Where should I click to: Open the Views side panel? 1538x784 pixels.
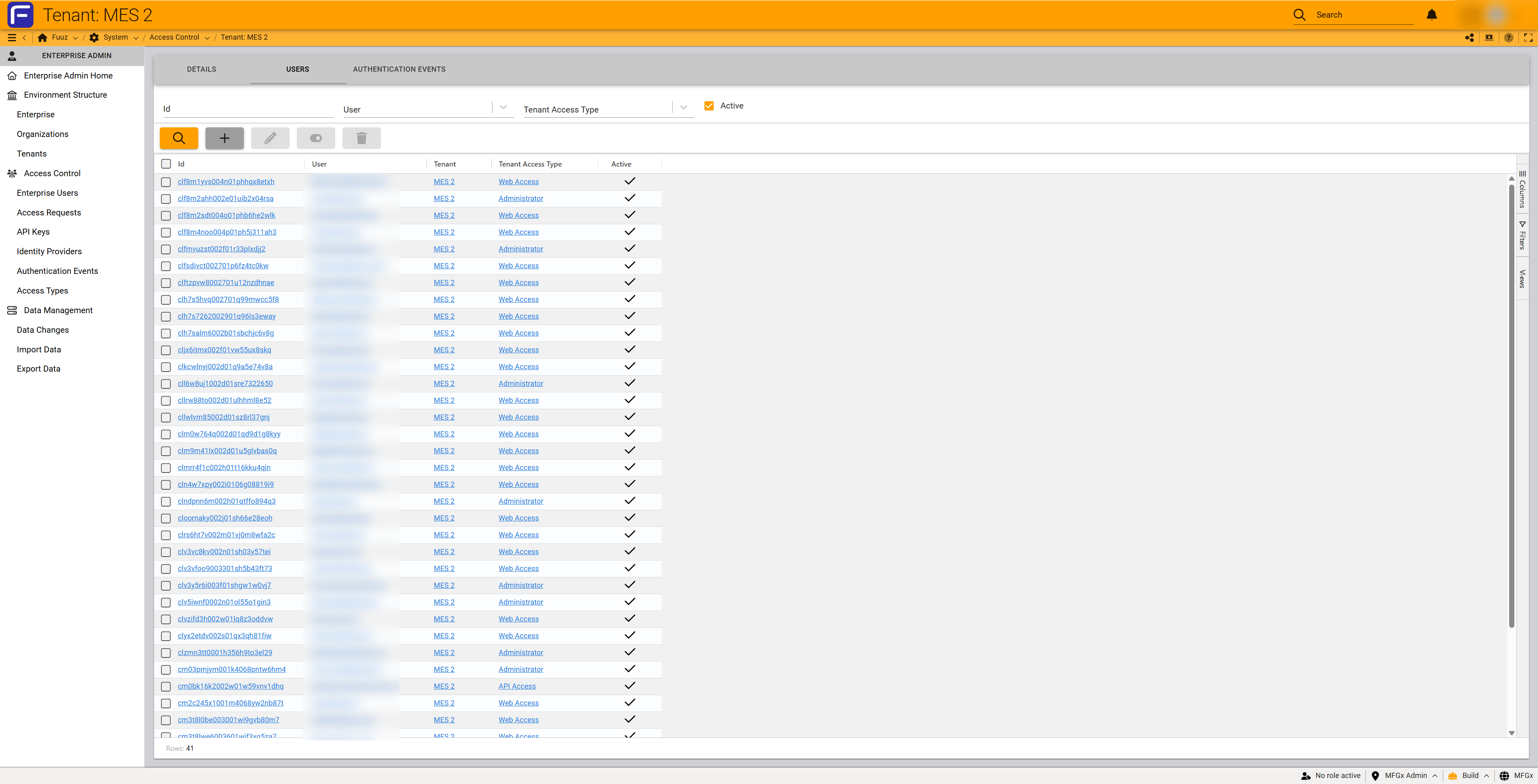(1522, 278)
